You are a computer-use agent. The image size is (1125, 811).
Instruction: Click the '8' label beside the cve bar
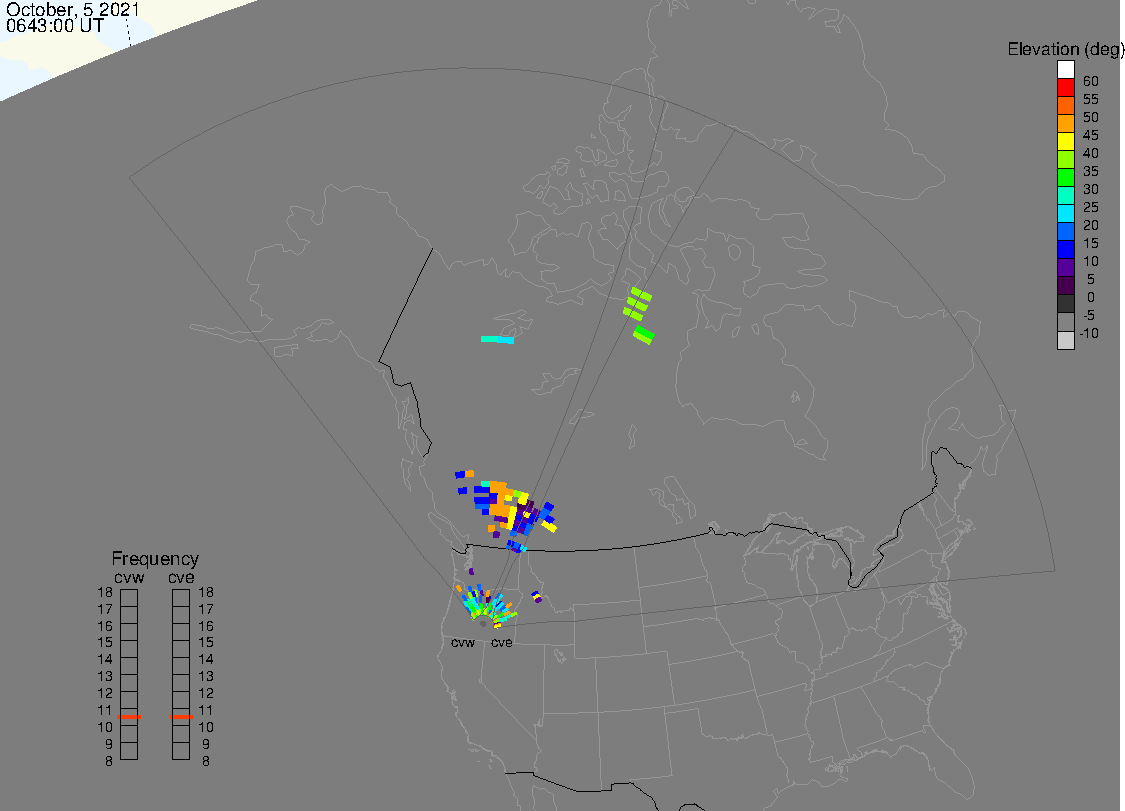click(206, 761)
